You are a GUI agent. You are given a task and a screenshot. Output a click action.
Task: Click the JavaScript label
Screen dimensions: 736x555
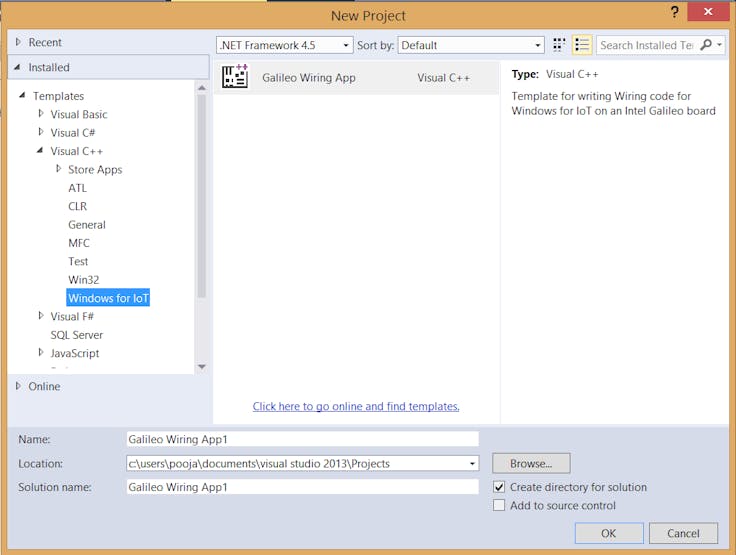tap(75, 353)
